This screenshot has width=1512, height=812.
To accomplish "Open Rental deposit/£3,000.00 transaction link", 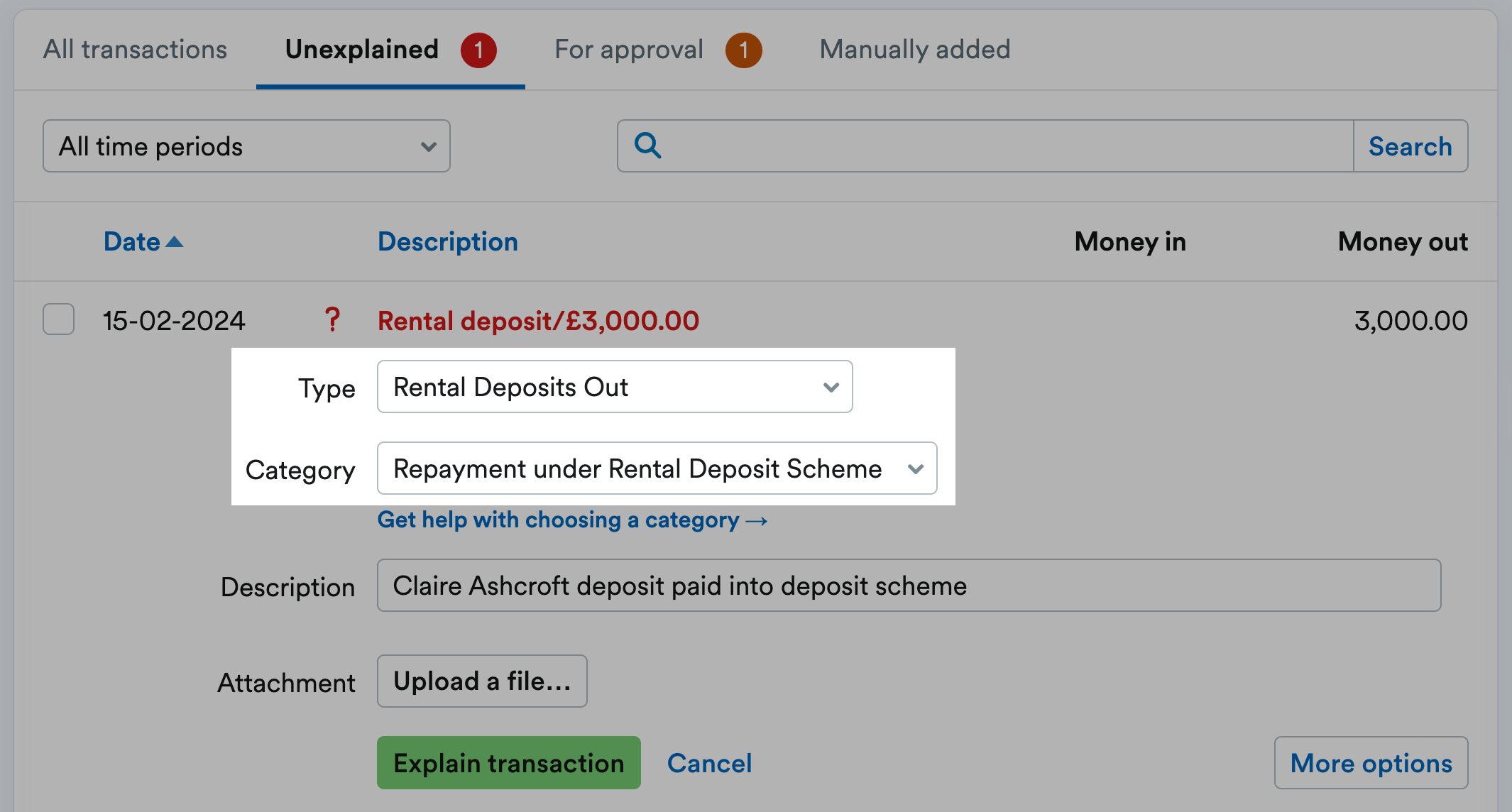I will [538, 321].
